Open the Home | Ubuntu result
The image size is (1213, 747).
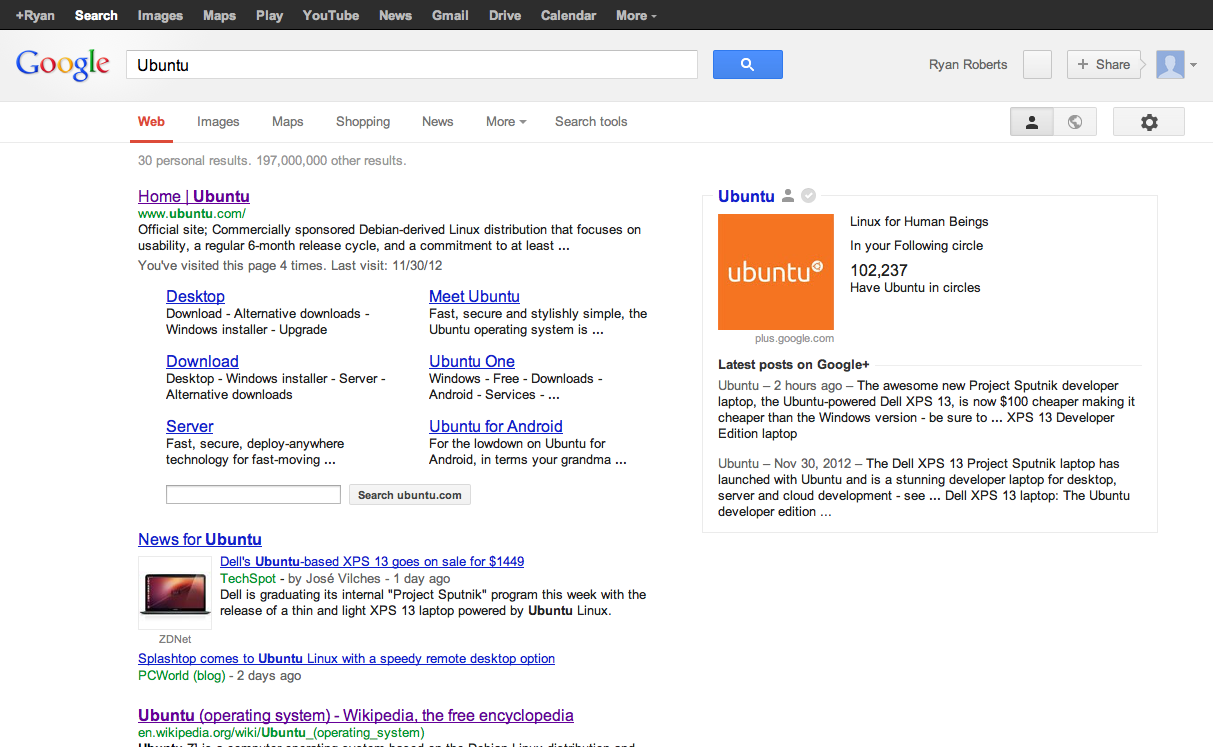pos(194,196)
